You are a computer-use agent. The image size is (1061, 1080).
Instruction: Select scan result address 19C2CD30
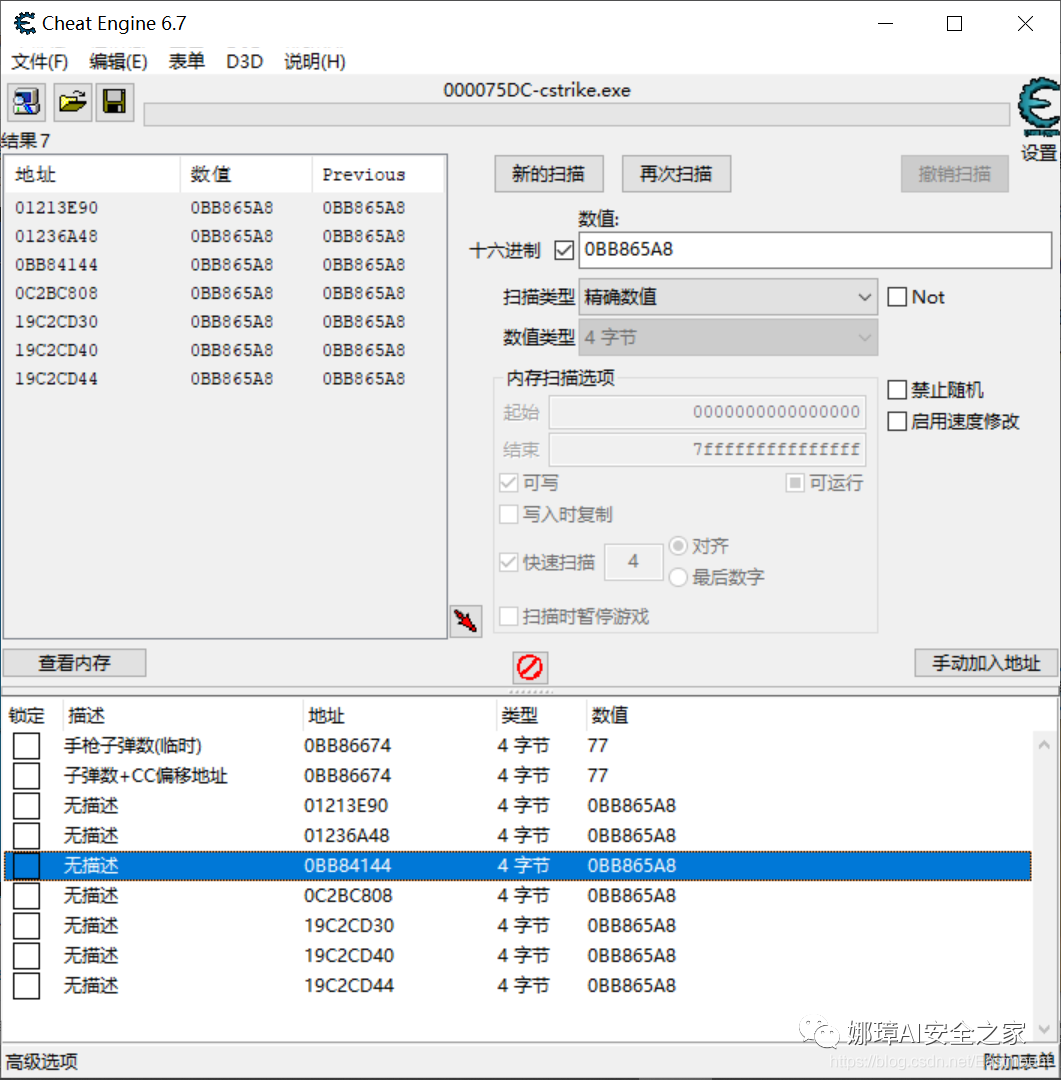(56, 322)
